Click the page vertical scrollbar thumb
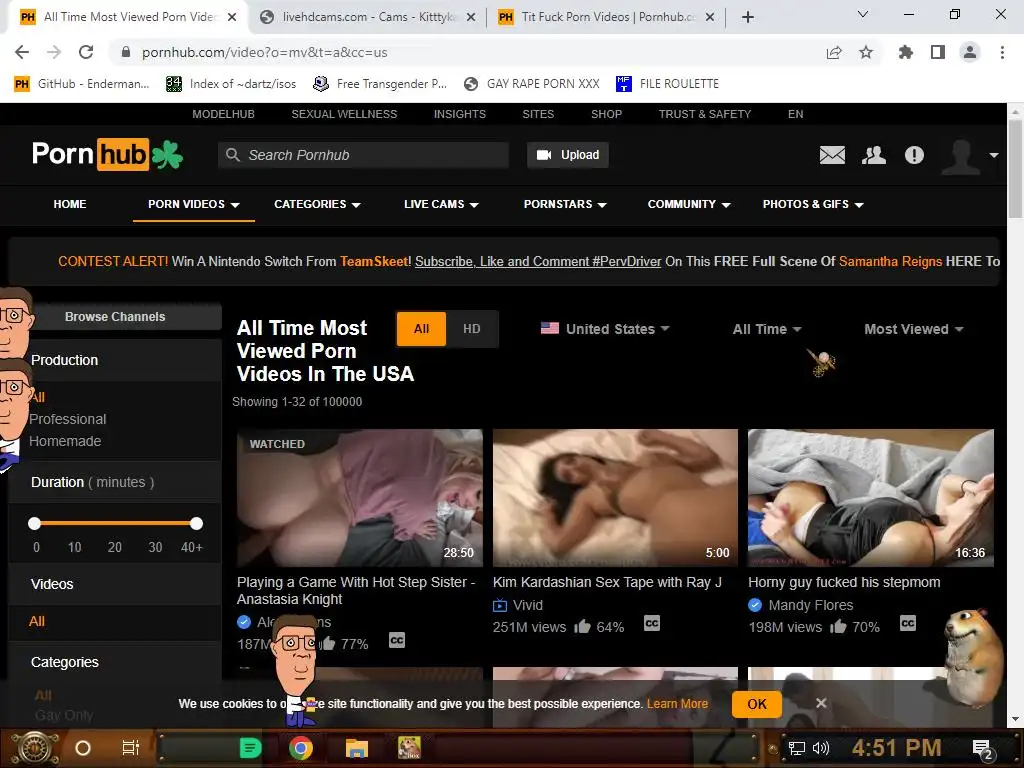1024x768 pixels. coord(1015,168)
